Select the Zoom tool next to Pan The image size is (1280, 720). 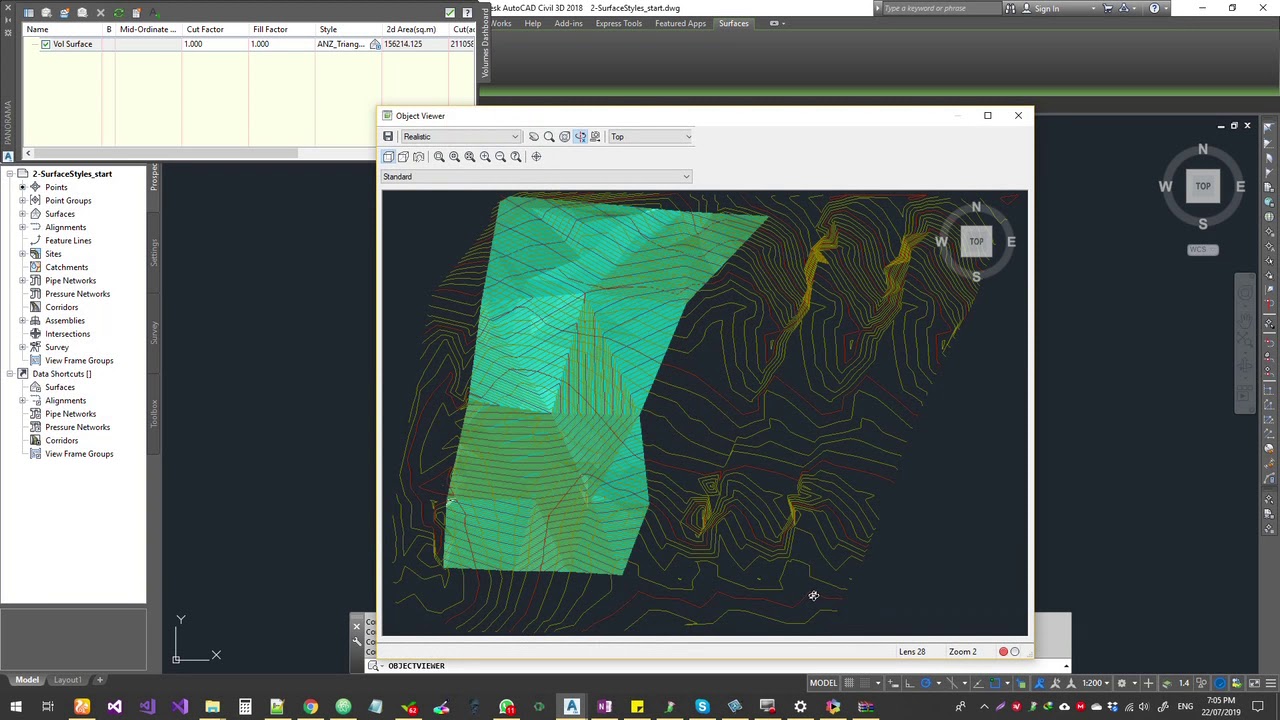point(549,137)
